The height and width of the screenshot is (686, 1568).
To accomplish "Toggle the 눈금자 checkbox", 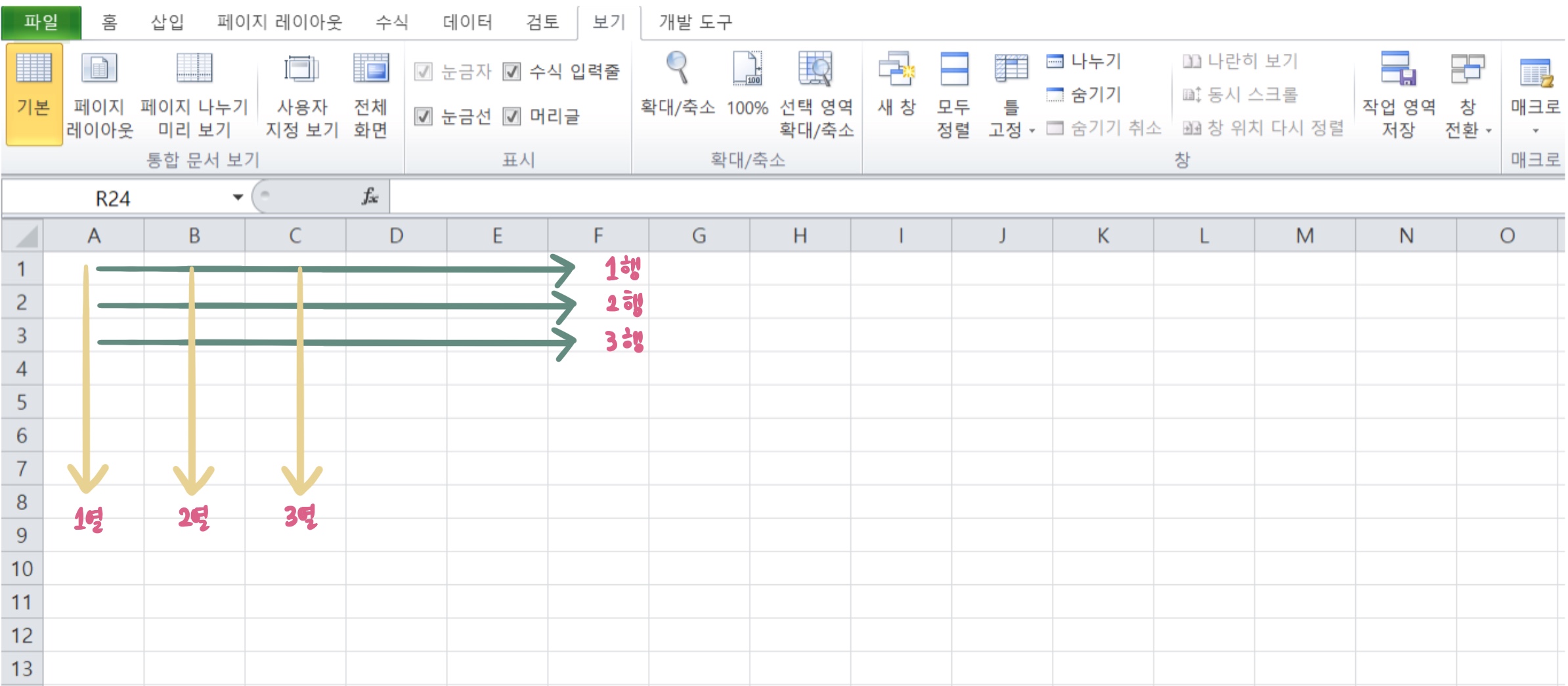I will (x=424, y=71).
